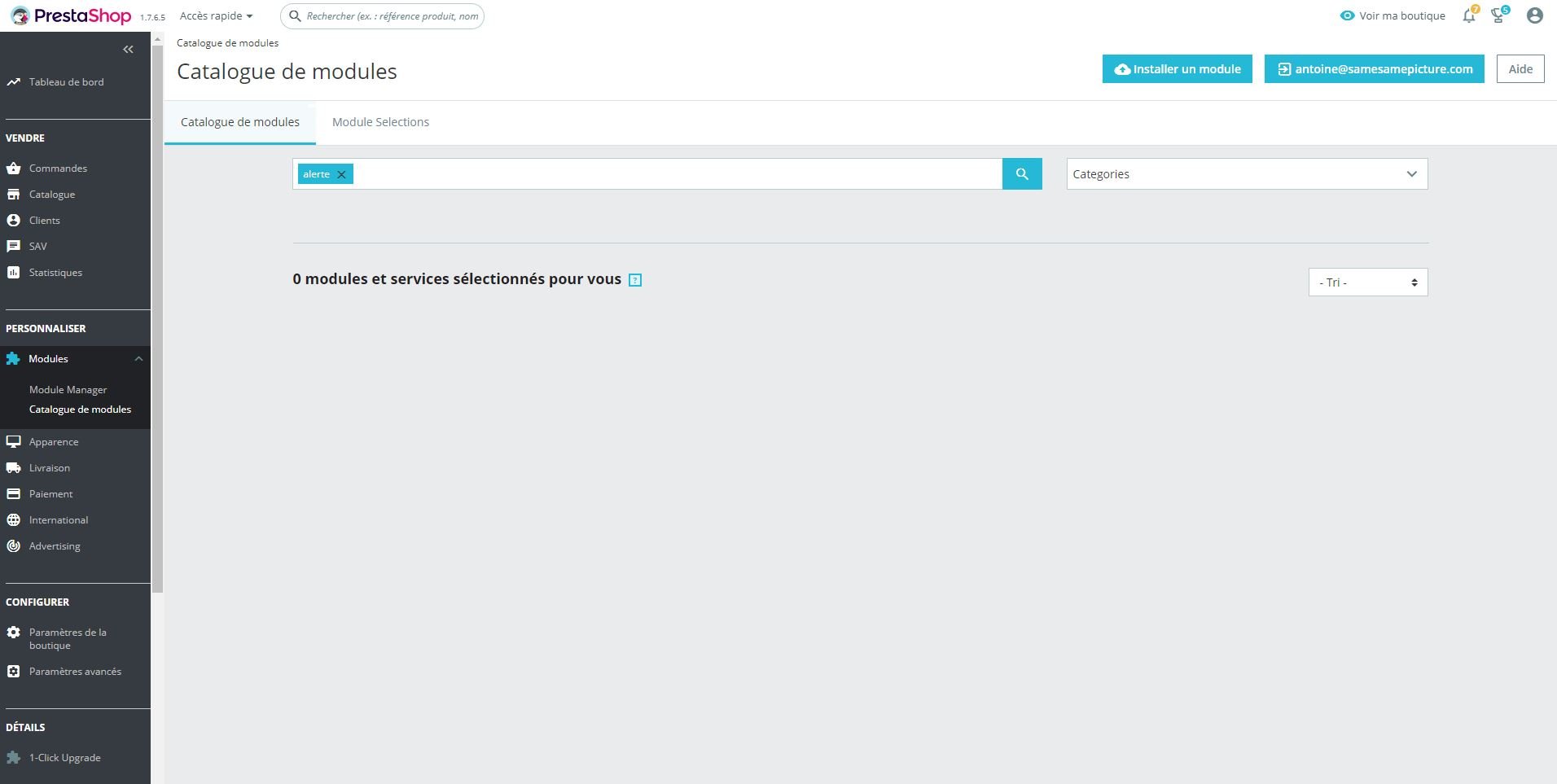Screen dimensions: 1557x784
Task: Collapse the sidebar with double-chevron icon
Action: (128, 50)
